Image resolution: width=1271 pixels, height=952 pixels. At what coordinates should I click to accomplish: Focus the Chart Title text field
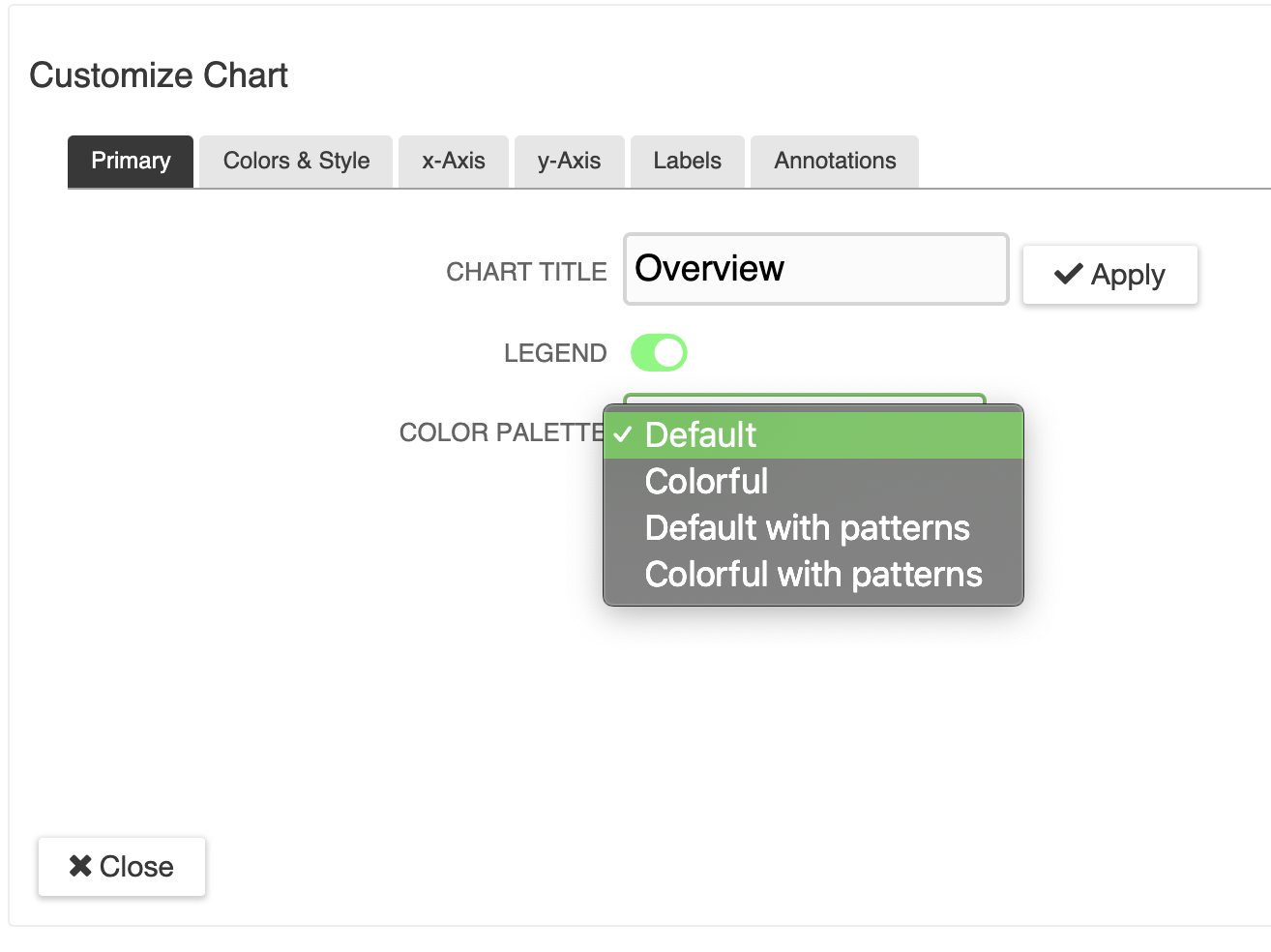(x=815, y=269)
